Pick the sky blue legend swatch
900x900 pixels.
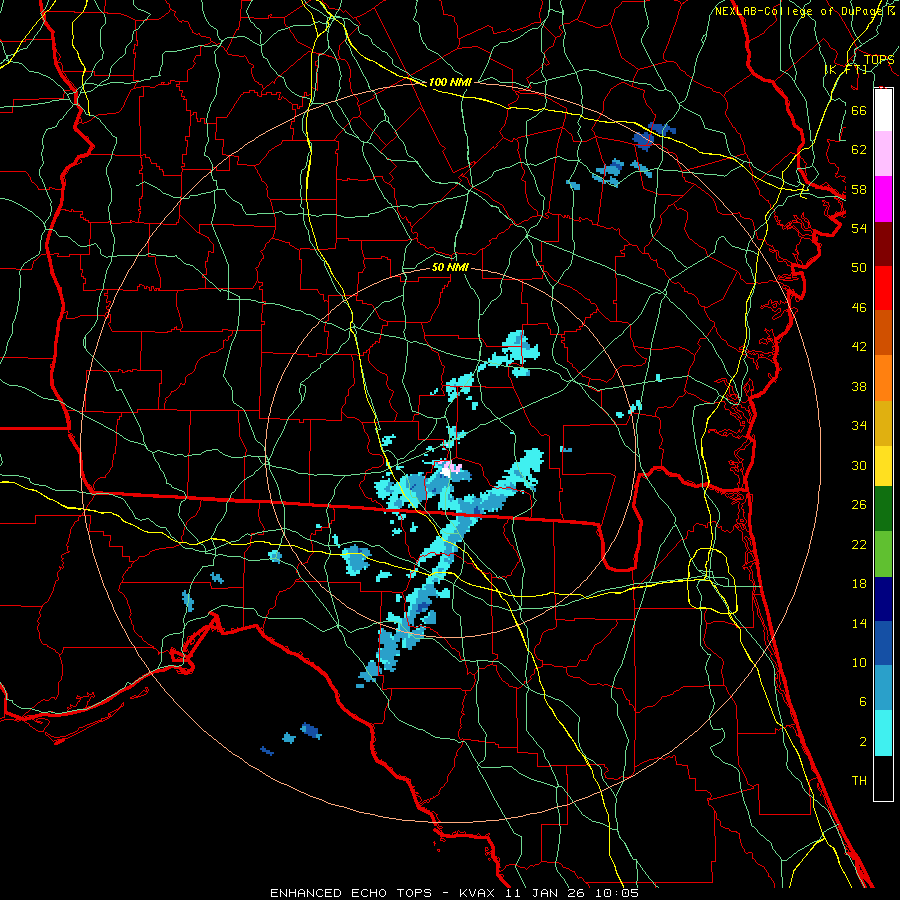click(x=883, y=688)
